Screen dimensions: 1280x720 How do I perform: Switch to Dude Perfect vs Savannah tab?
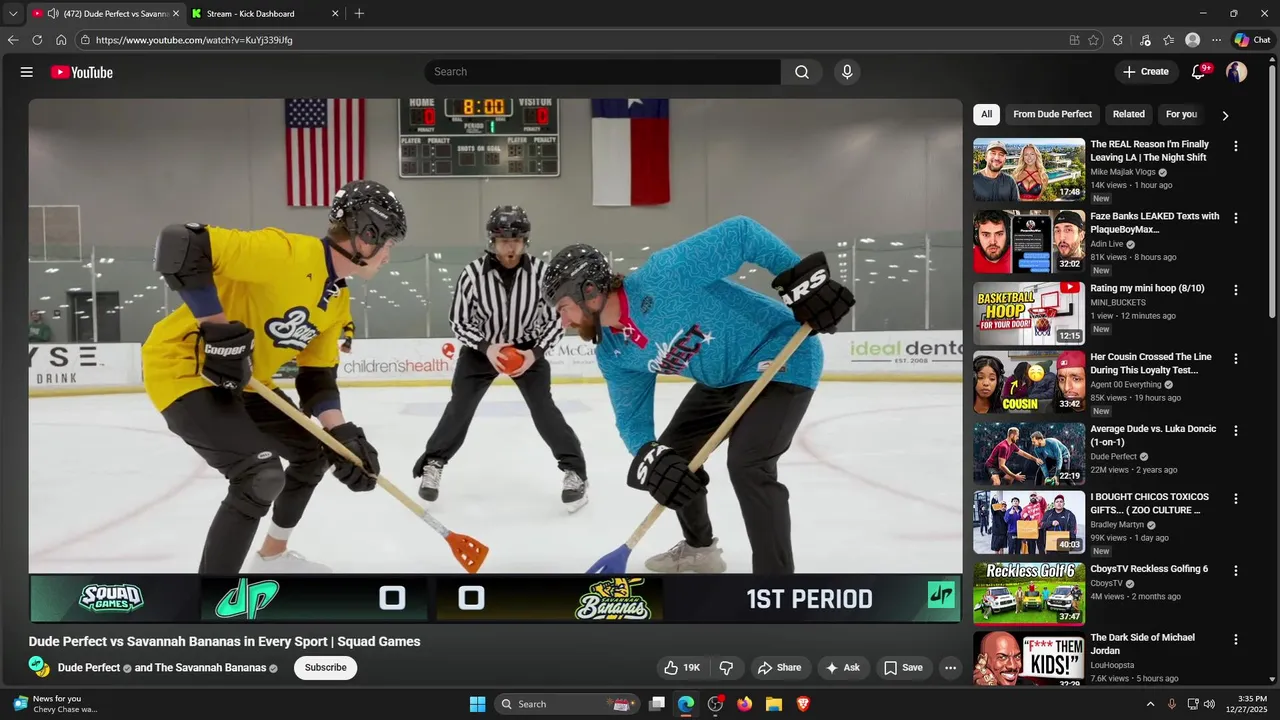[105, 13]
